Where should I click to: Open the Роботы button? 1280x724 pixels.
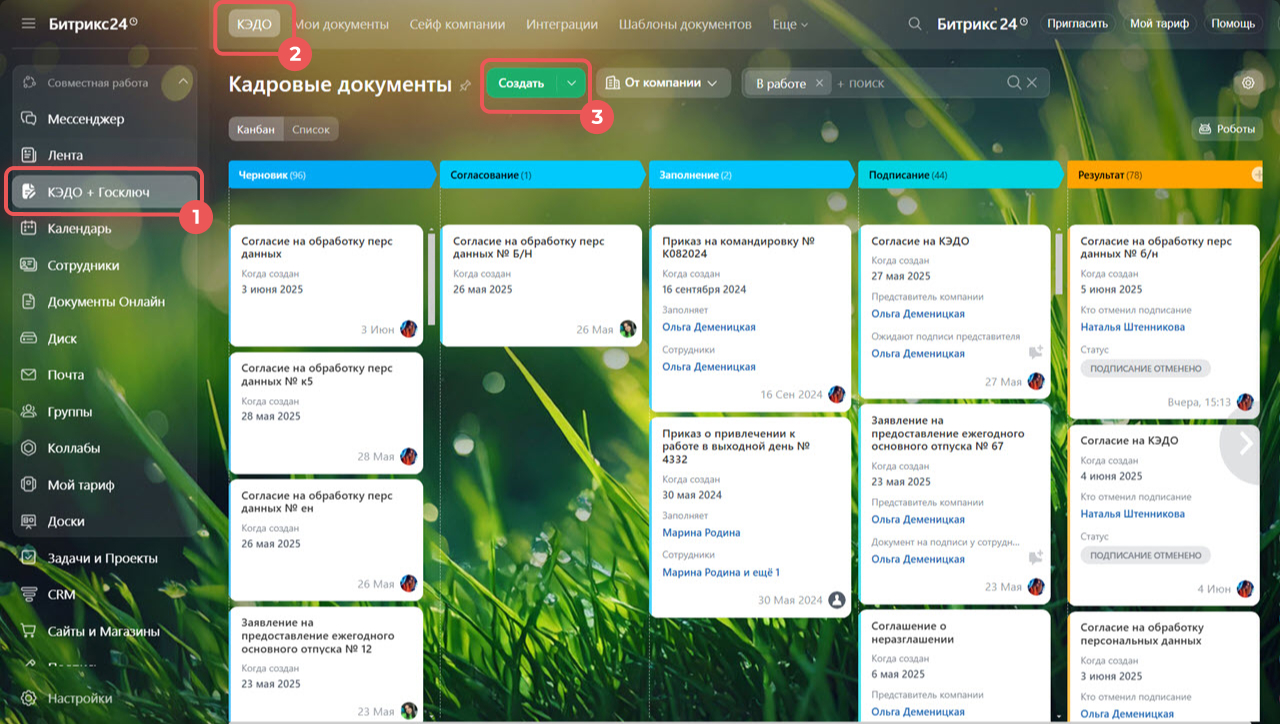pos(1227,129)
